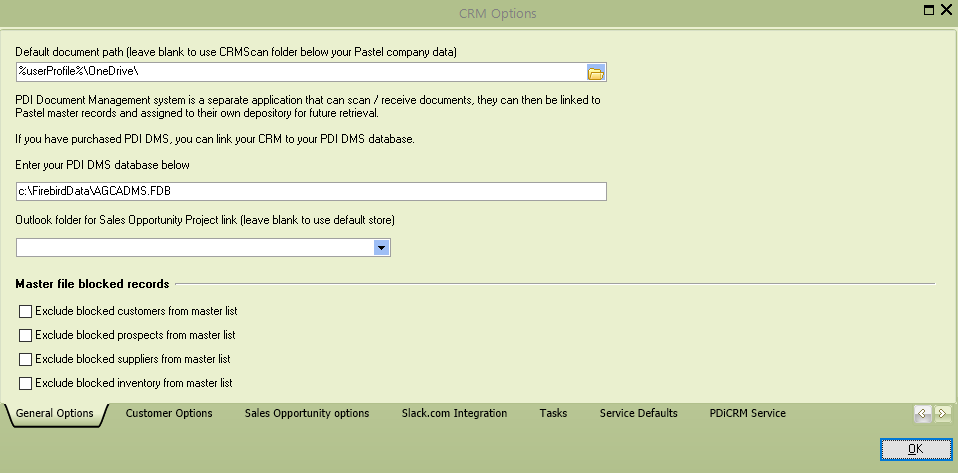Go to the Slack.com Integration tab
This screenshot has height=473, width=958.
pos(454,413)
